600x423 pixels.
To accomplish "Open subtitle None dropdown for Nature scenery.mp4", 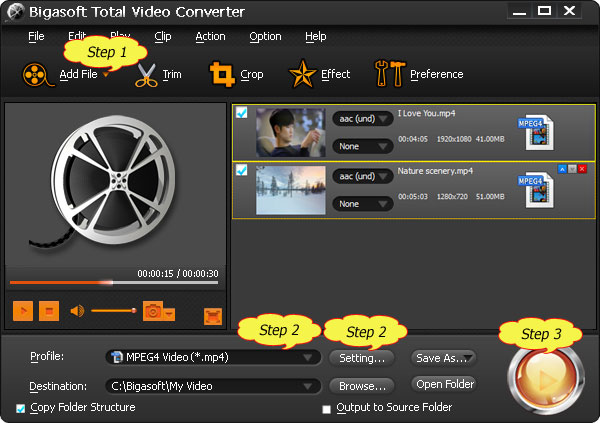I will pyautogui.click(x=362, y=204).
